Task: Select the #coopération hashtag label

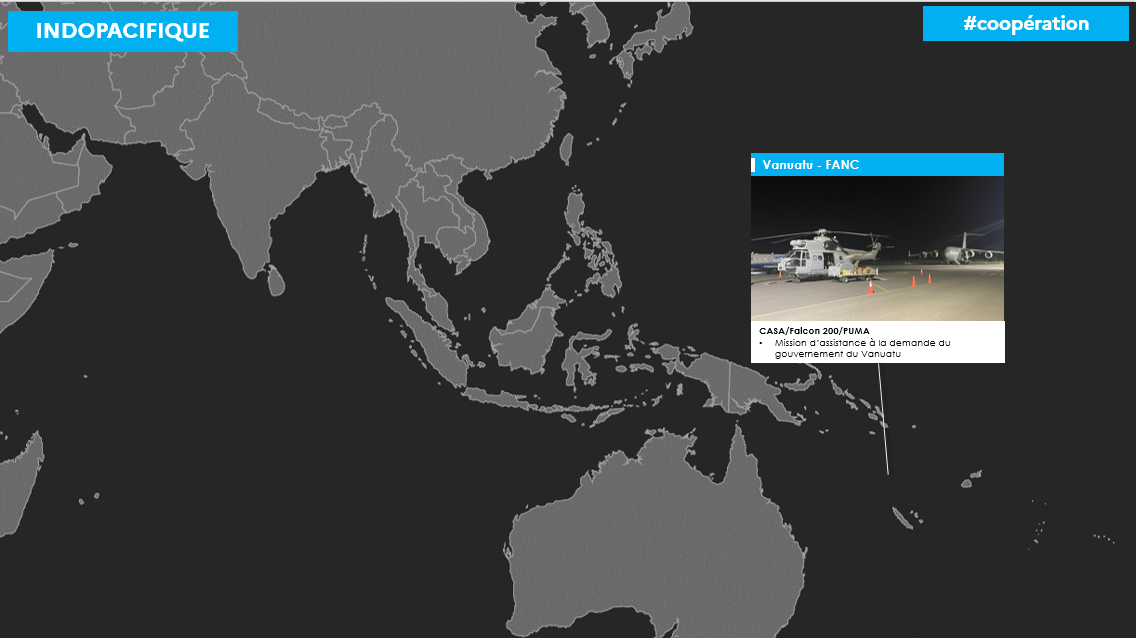Action: (x=1025, y=23)
